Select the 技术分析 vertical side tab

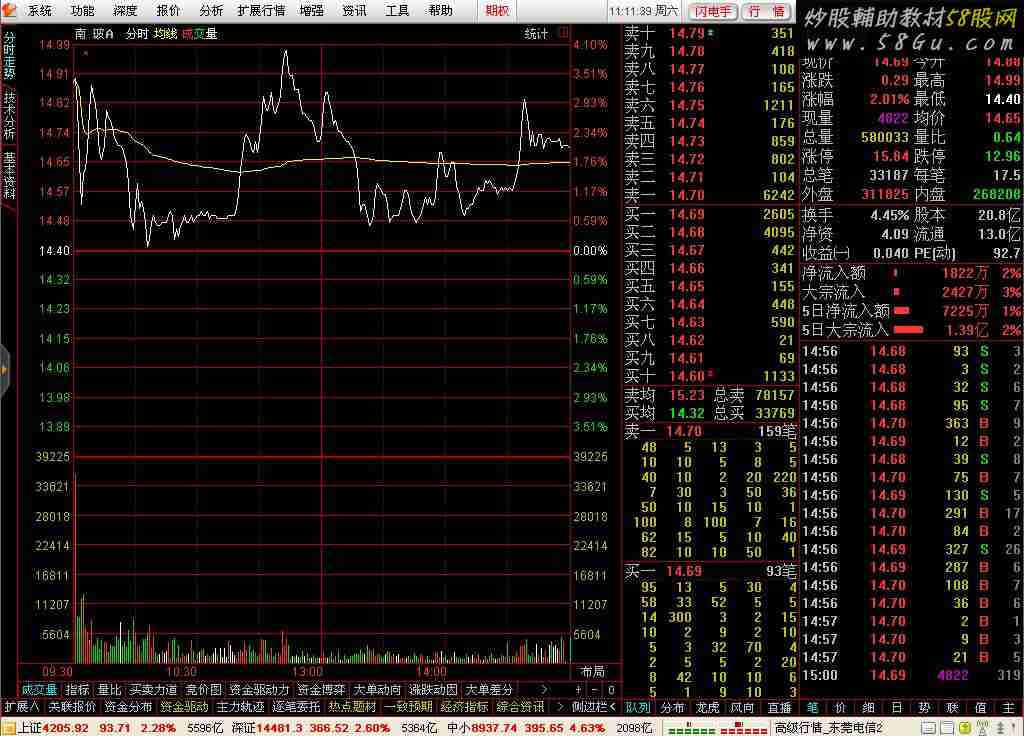click(x=9, y=115)
